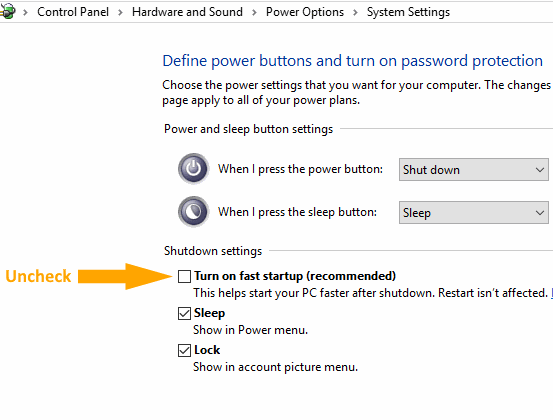Expand breadcrumb chevron after Power Options
Viewport: 553px width, 420px height.
355,12
